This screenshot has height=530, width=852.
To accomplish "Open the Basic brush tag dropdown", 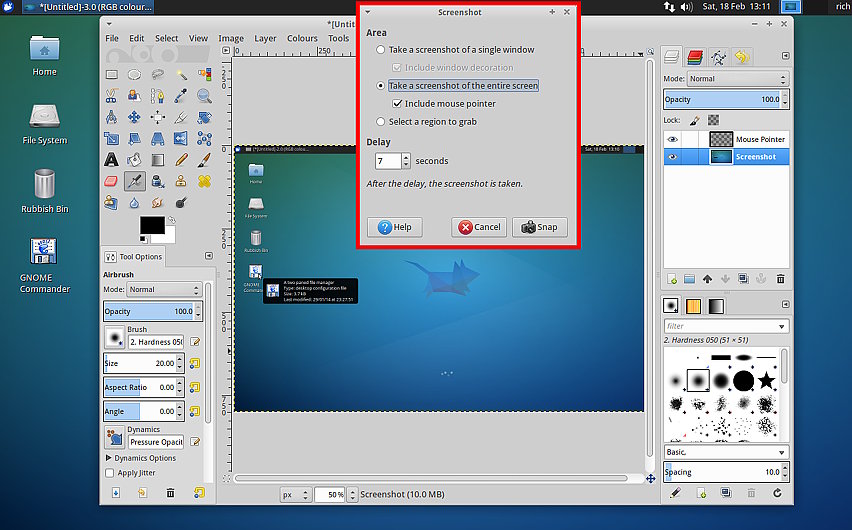I will pos(726,452).
